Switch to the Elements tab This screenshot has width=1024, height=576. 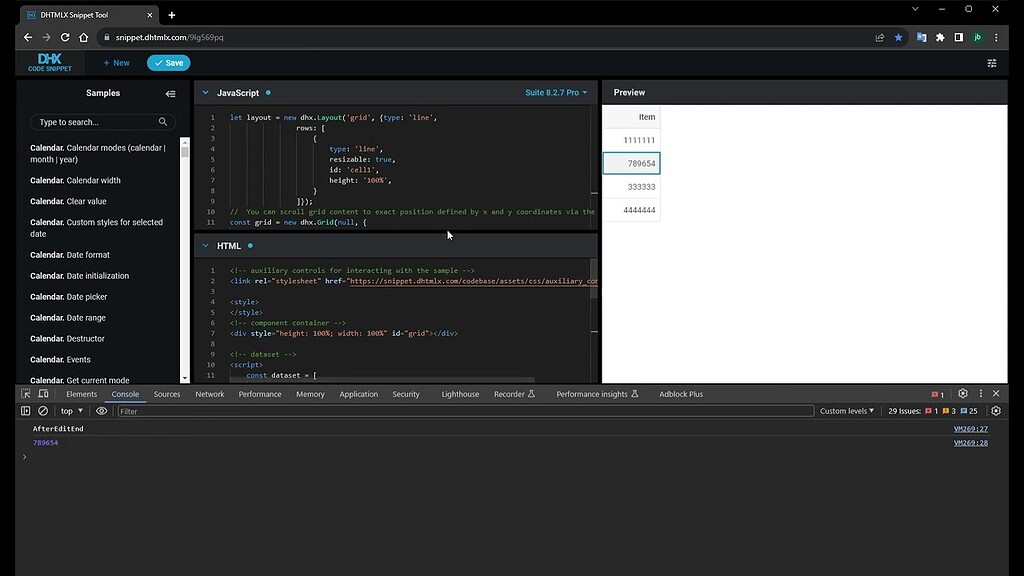[x=82, y=394]
